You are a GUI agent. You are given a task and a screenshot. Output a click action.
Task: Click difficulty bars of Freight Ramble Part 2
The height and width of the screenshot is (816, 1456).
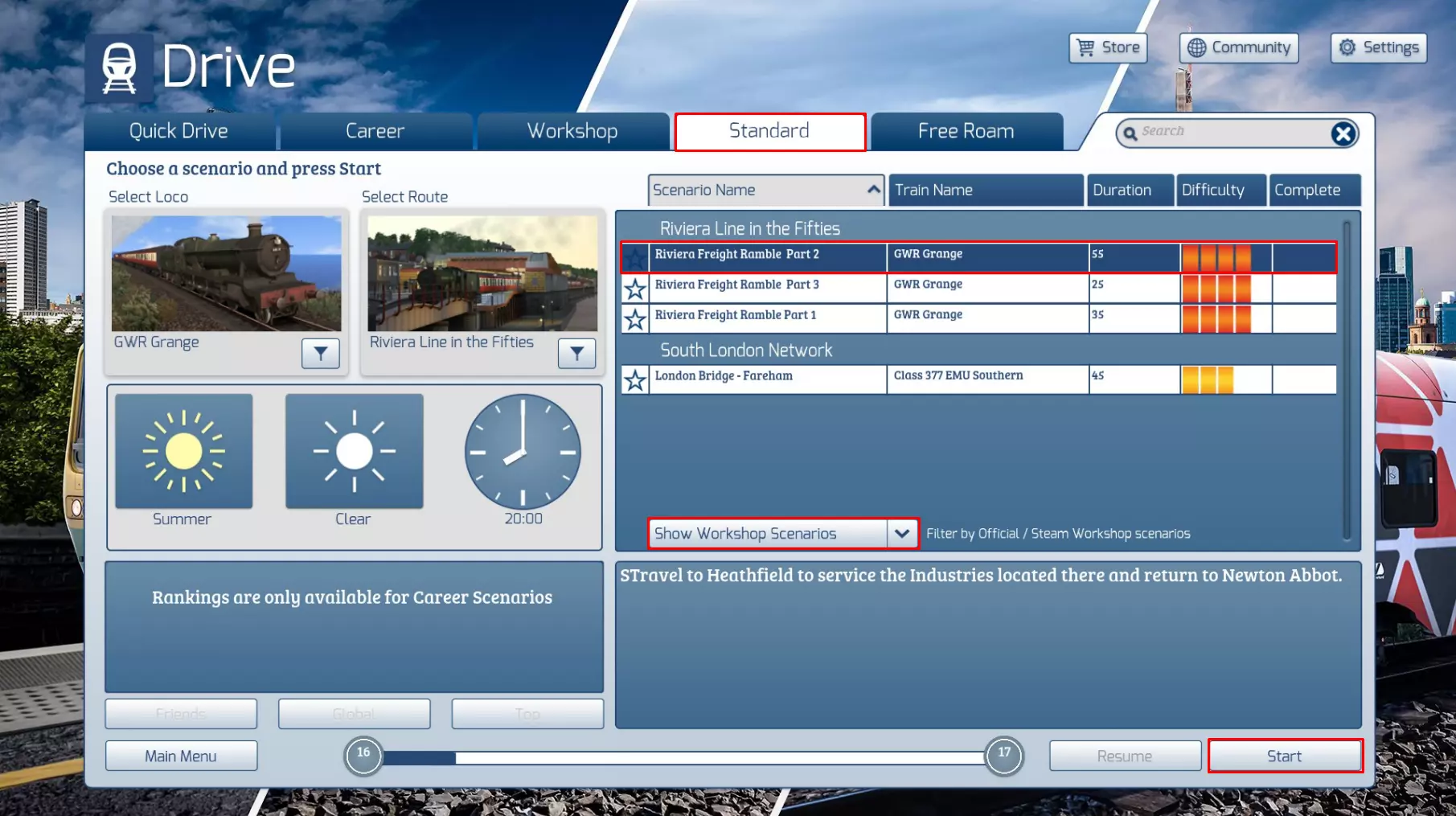point(1216,258)
